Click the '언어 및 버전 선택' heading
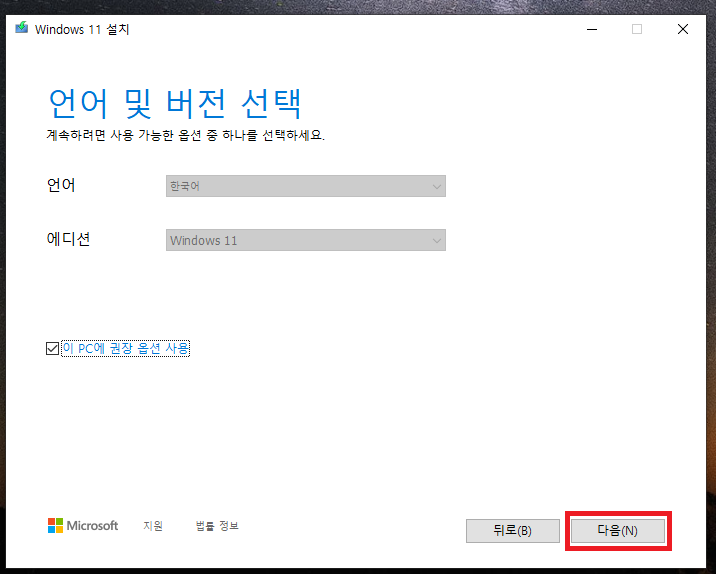The height and width of the screenshot is (574, 716). click(175, 104)
